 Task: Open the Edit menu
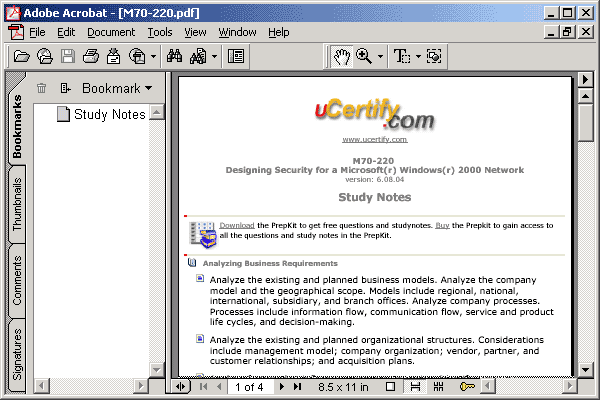tap(66, 33)
